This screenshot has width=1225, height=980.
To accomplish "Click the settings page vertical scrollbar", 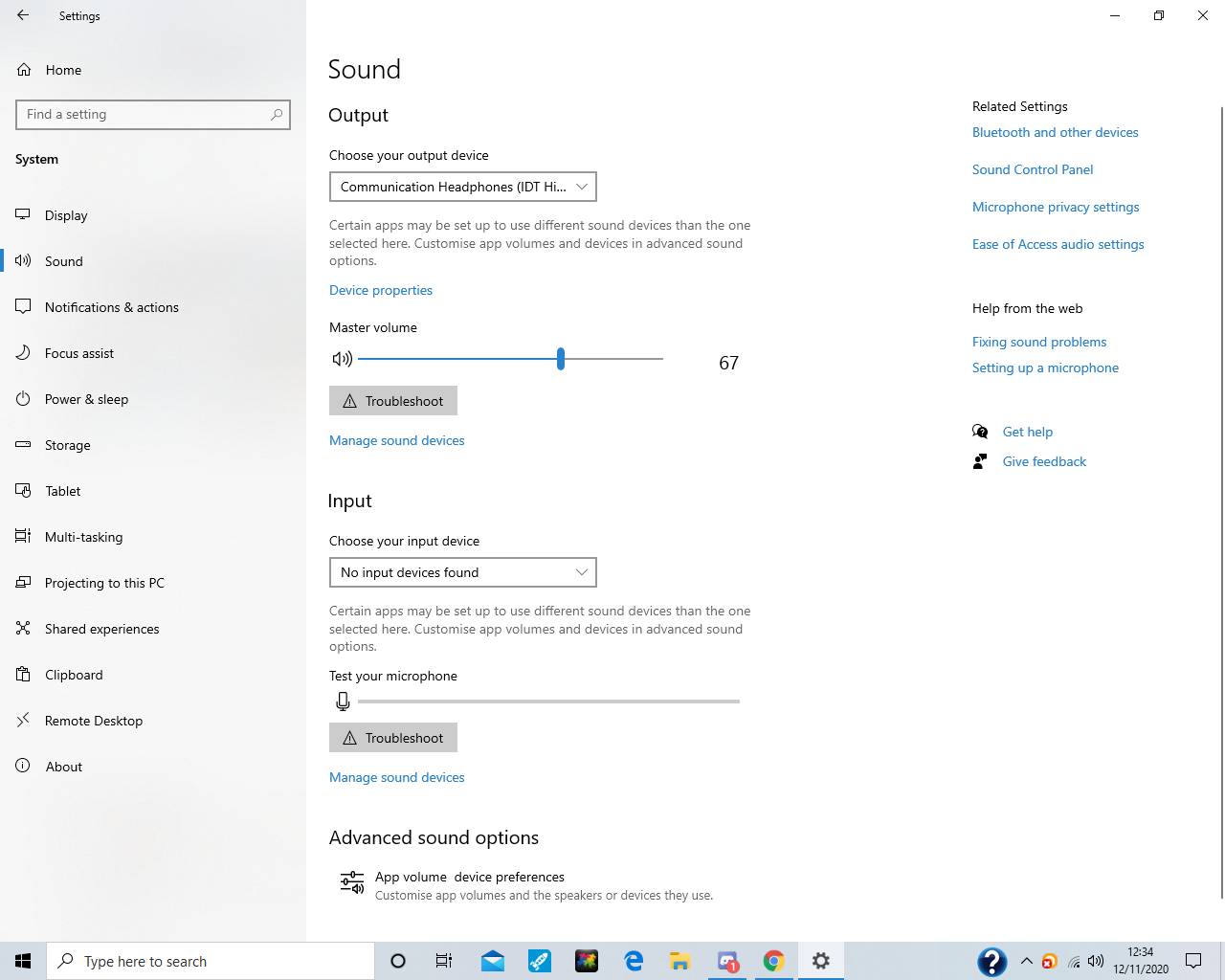I will tap(1221, 502).
